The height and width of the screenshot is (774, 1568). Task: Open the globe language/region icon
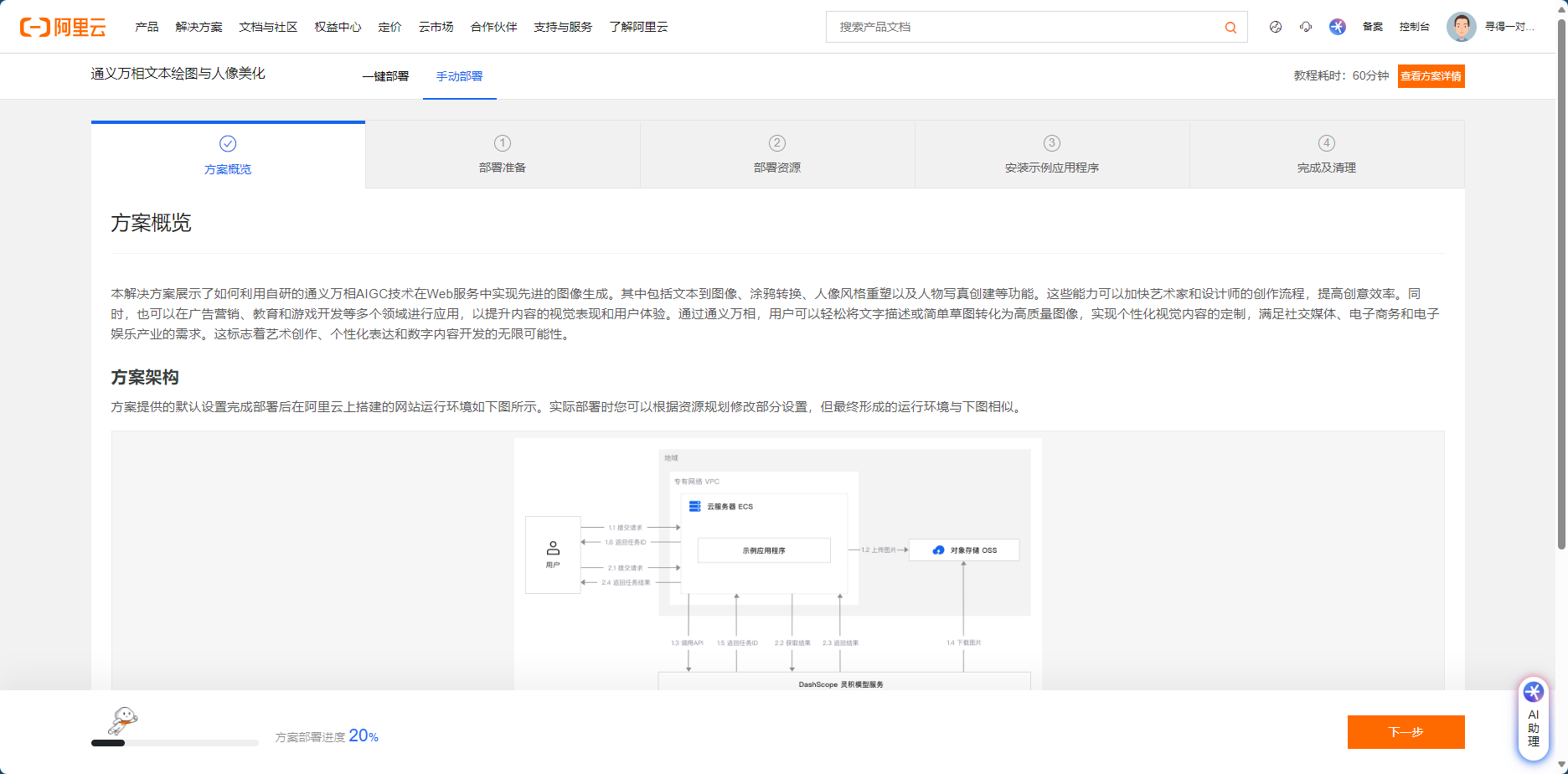[1276, 27]
